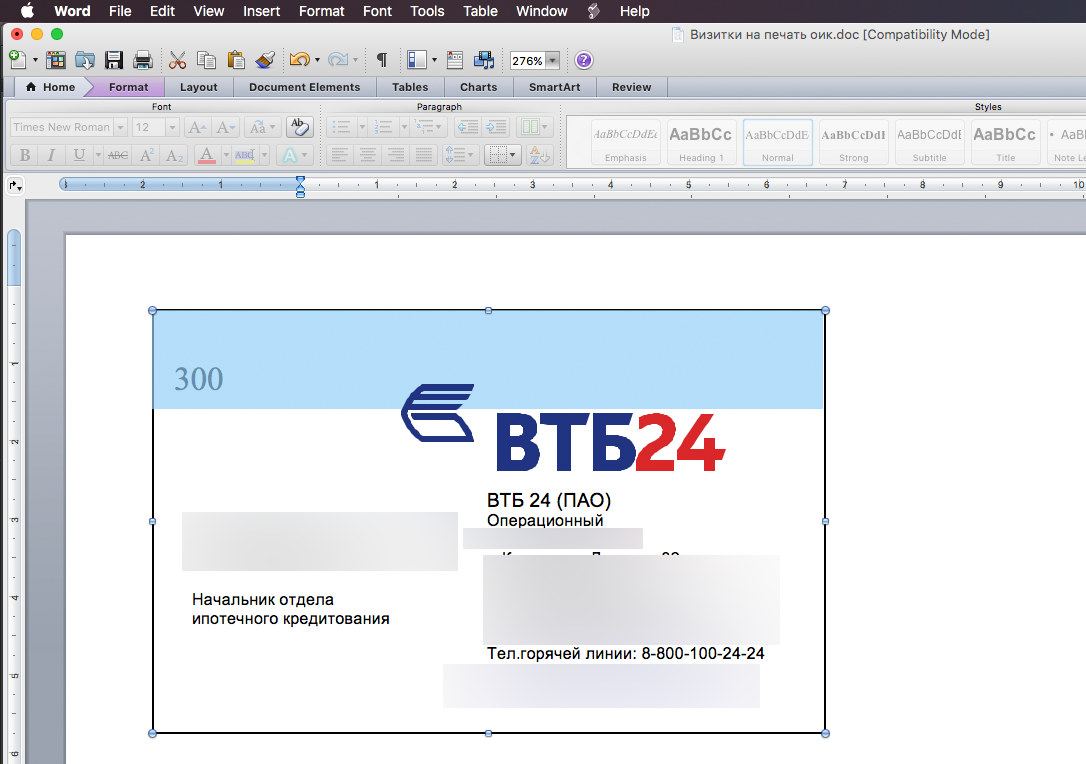Paste from the clipboard icon
1086x764 pixels.
pos(236,60)
